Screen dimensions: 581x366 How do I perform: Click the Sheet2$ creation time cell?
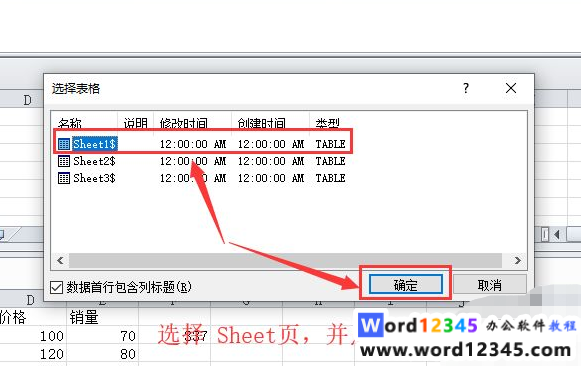271,161
